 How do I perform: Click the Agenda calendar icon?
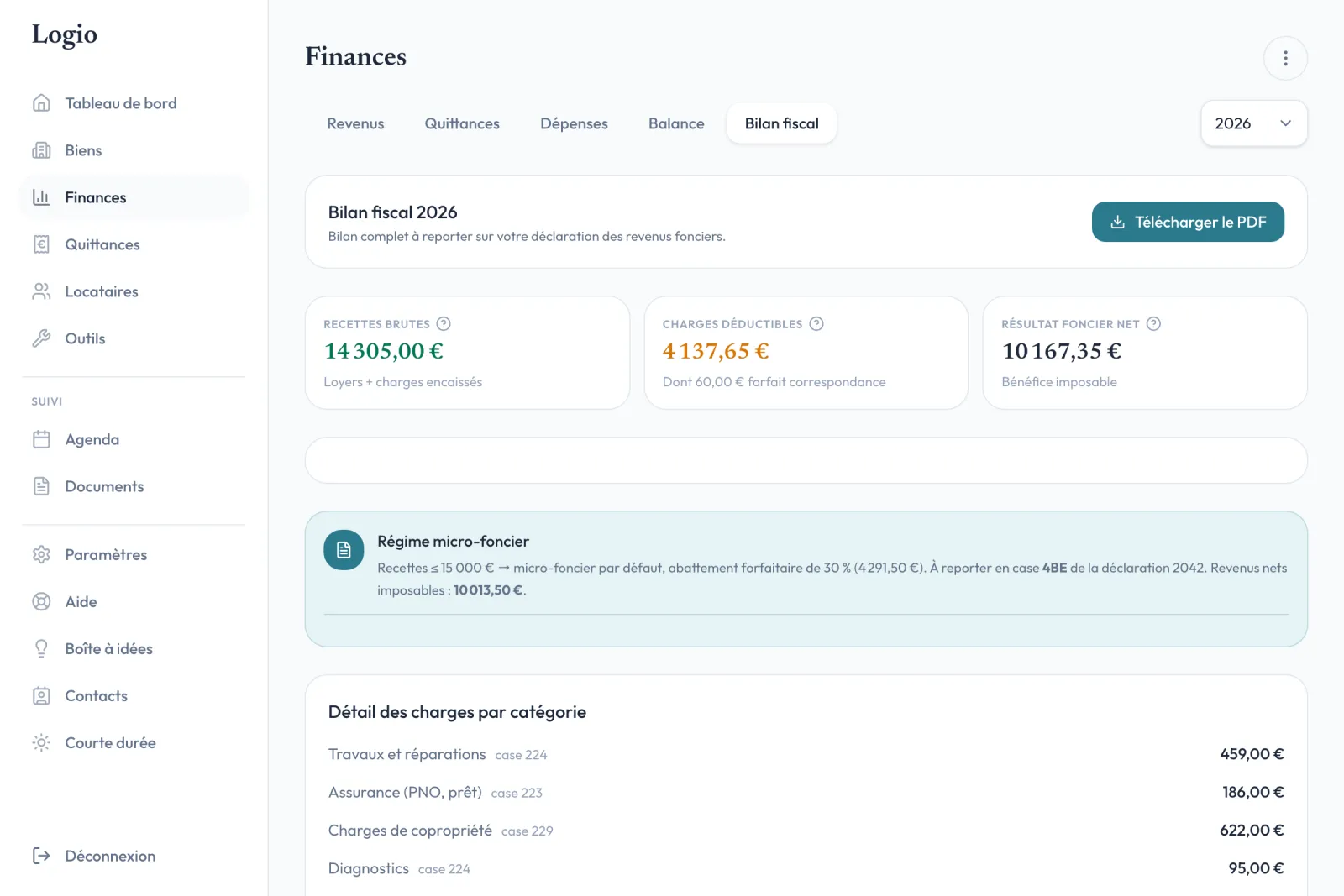(41, 439)
